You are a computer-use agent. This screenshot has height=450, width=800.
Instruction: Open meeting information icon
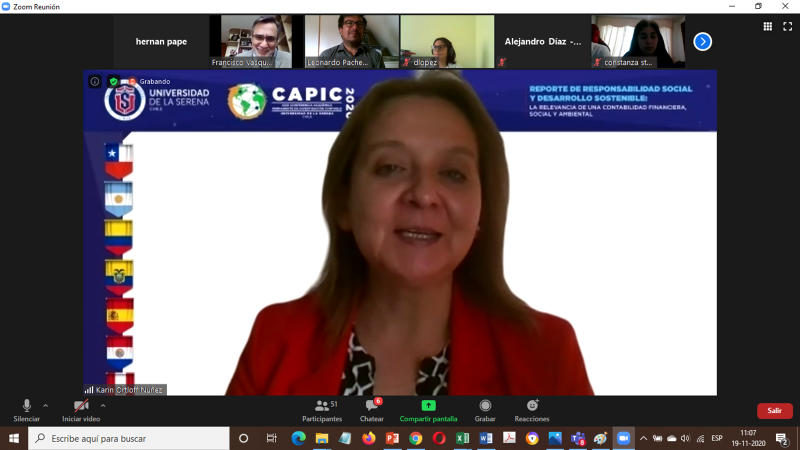coord(95,82)
